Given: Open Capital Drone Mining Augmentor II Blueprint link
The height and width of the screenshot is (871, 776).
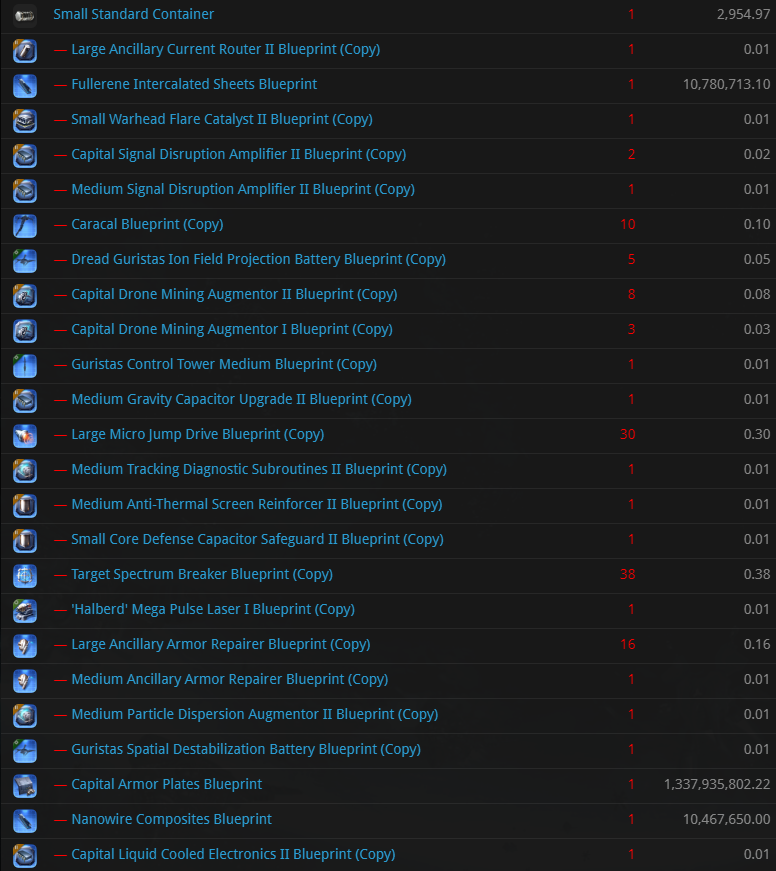Looking at the screenshot, I should tap(234, 294).
